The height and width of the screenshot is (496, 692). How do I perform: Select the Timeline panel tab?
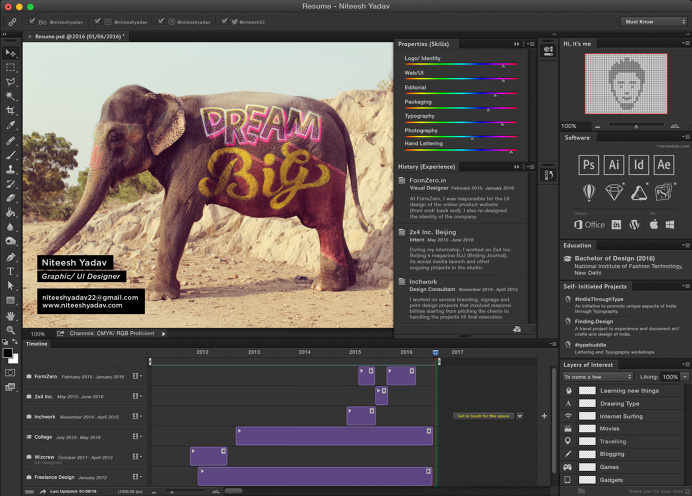(37, 344)
